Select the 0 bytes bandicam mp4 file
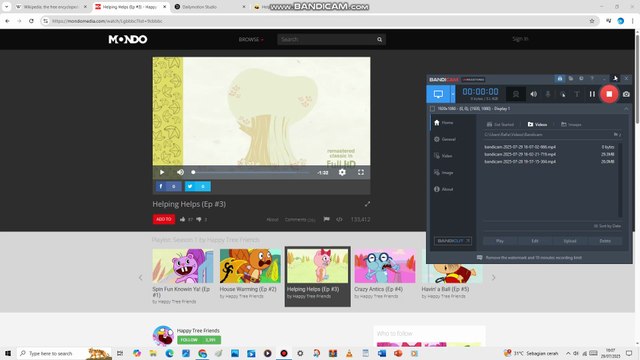 (550, 147)
